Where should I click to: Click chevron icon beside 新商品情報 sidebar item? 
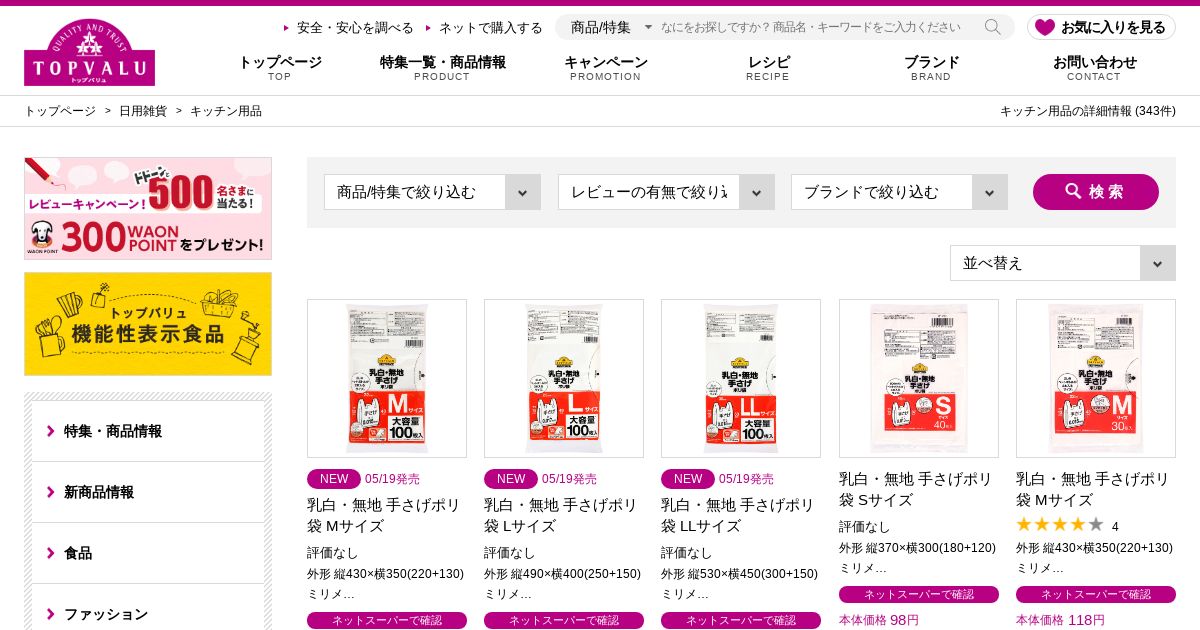click(51, 492)
